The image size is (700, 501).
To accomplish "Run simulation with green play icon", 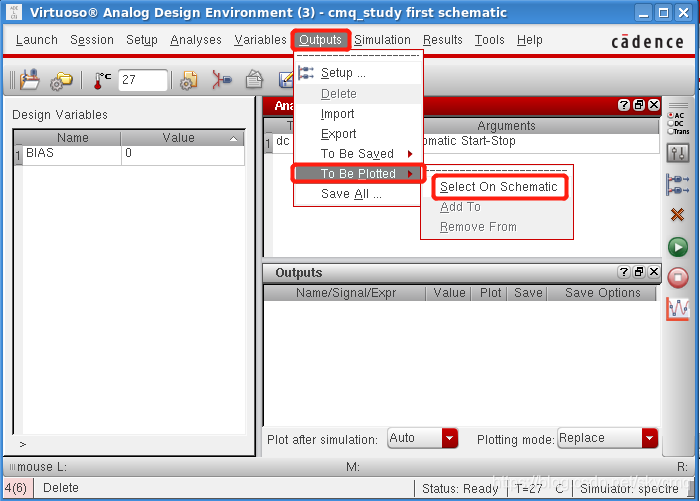I will (678, 247).
